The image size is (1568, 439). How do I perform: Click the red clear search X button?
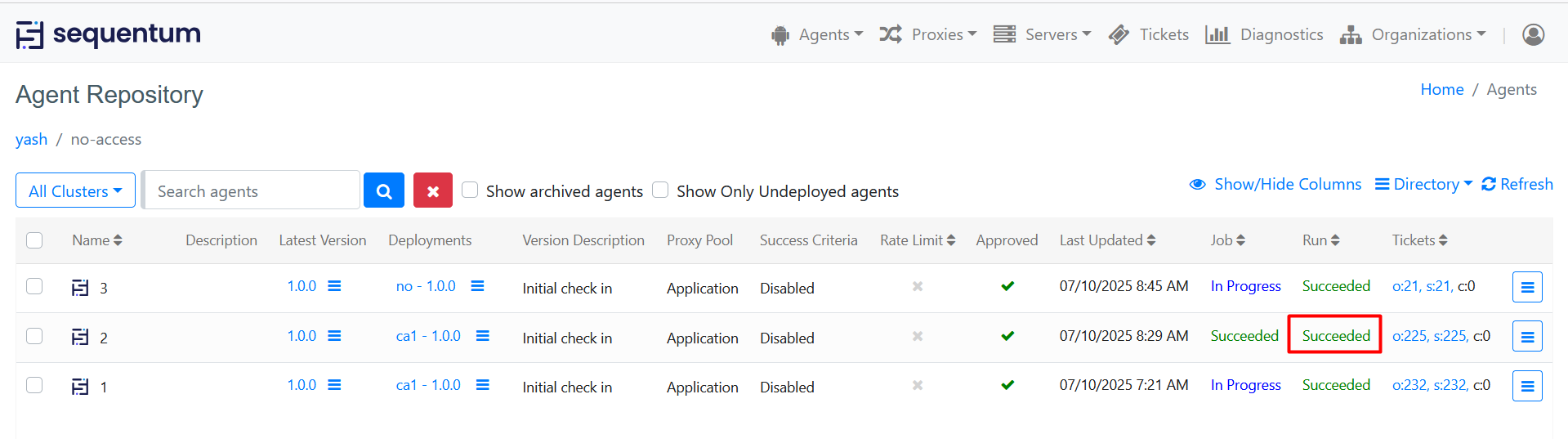pyautogui.click(x=432, y=191)
